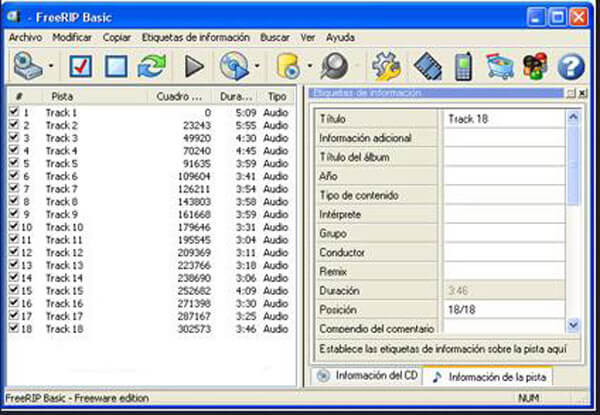Click the magnifying glass search icon
The image size is (600, 415).
335,66
